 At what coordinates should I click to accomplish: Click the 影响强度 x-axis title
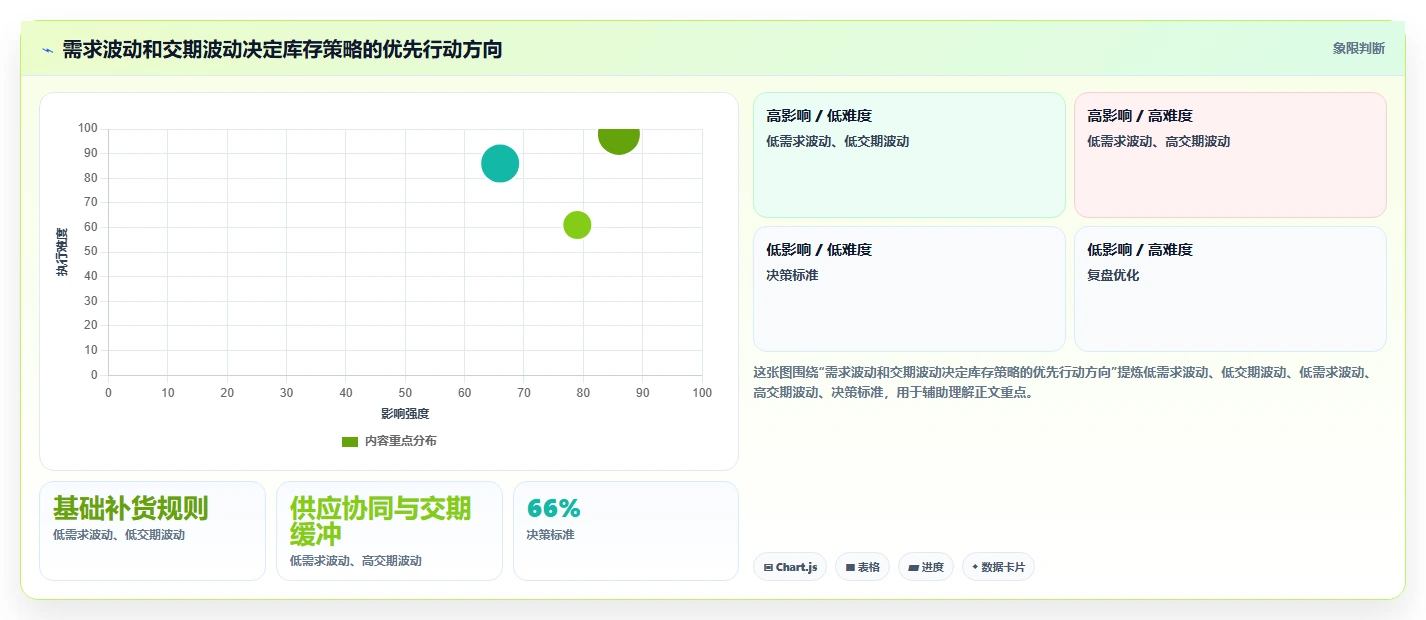[405, 413]
